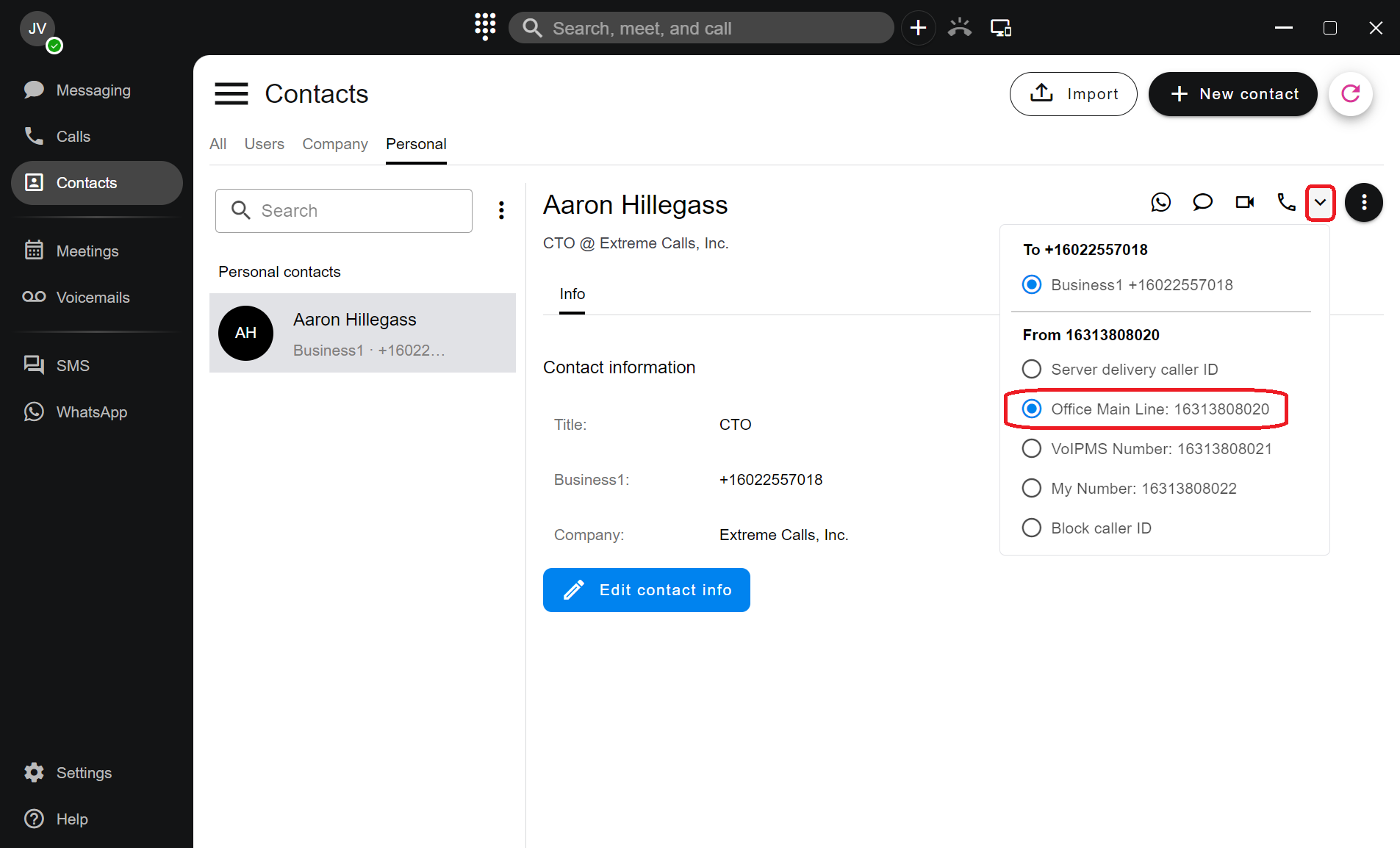The image size is (1400, 848).
Task: Click Edit contact info button
Action: pos(646,590)
